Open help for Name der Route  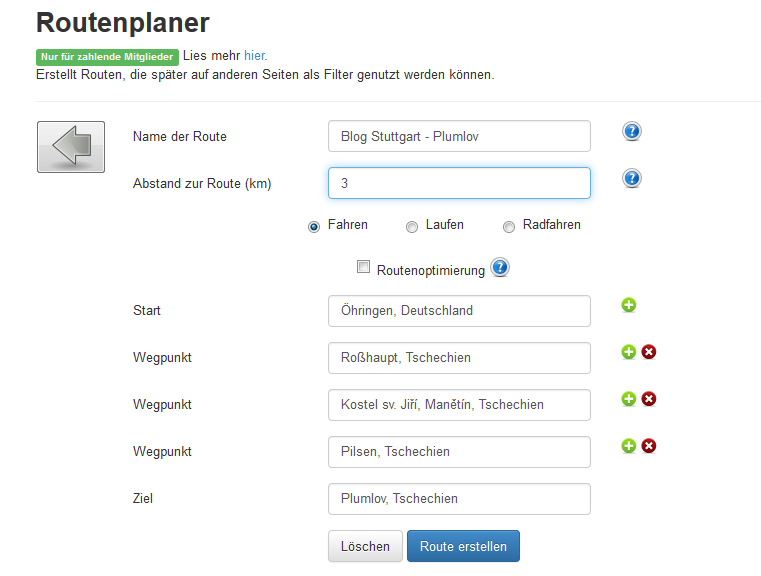pyautogui.click(x=631, y=132)
